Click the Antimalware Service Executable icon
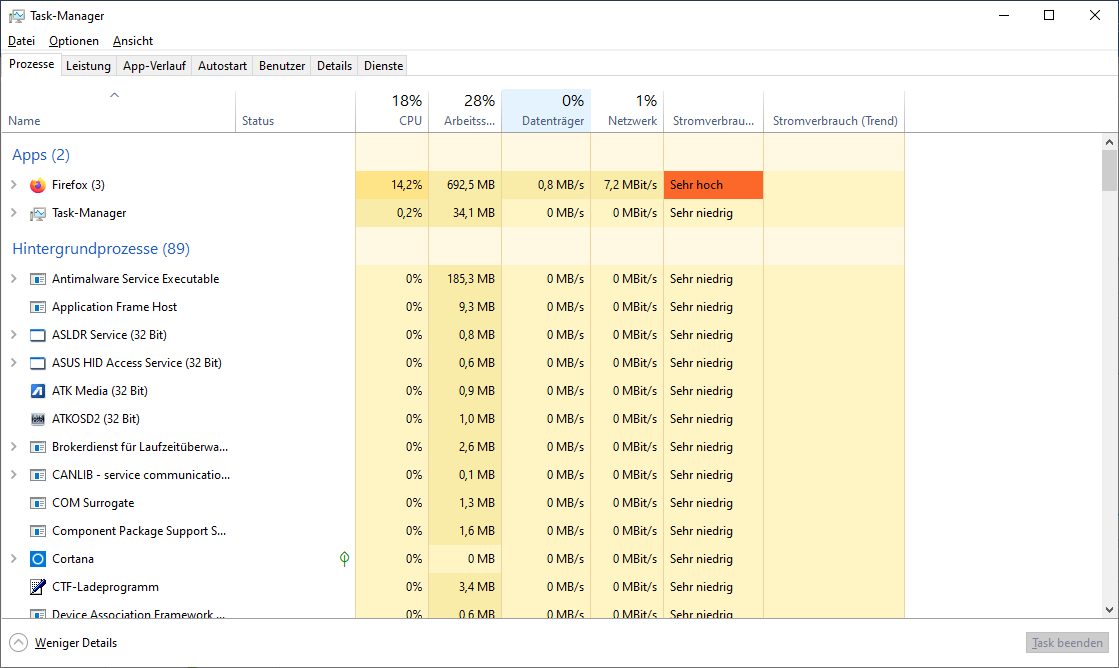Image resolution: width=1119 pixels, height=668 pixels. (x=38, y=279)
